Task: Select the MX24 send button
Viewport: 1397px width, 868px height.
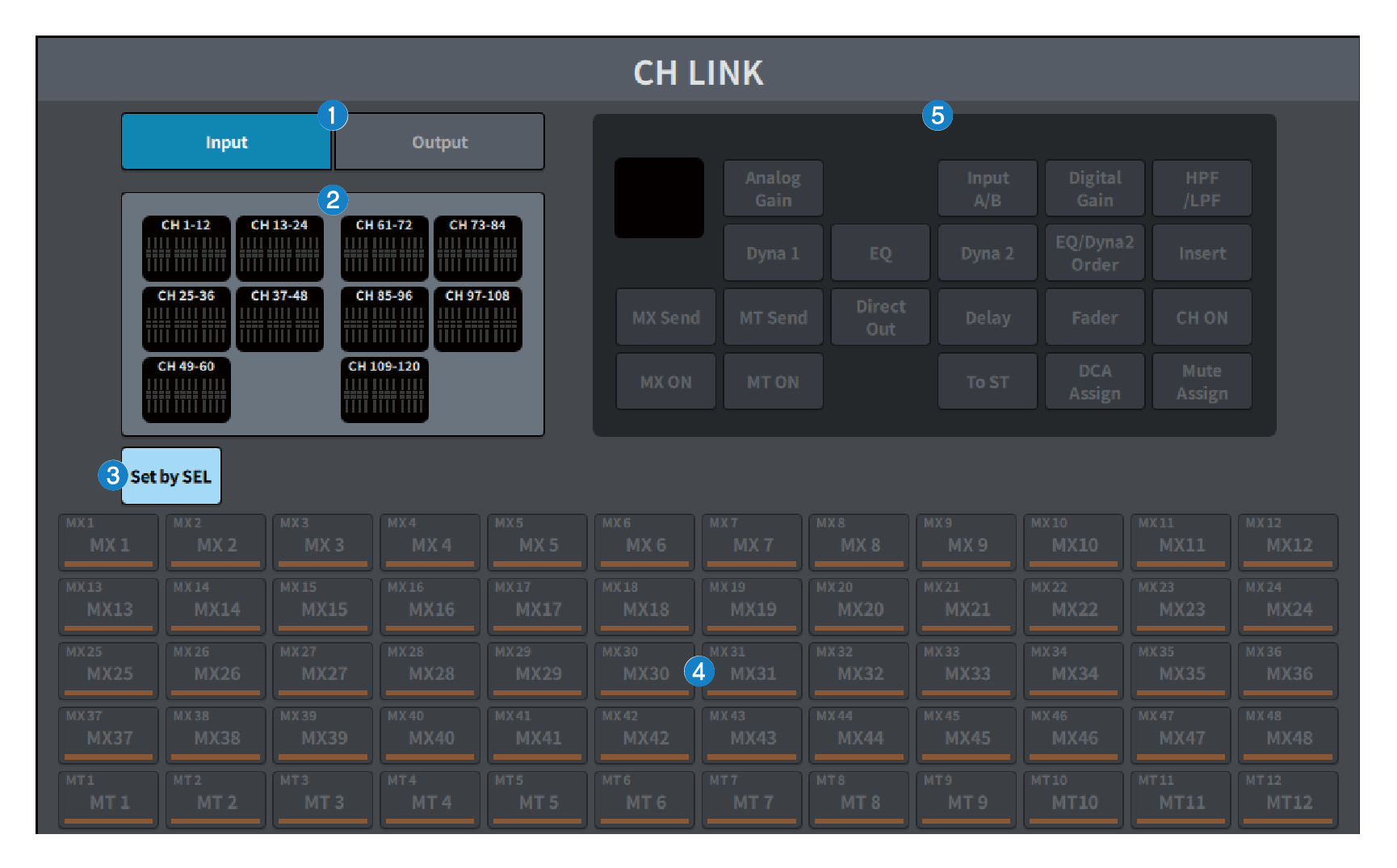Action: (x=1288, y=607)
